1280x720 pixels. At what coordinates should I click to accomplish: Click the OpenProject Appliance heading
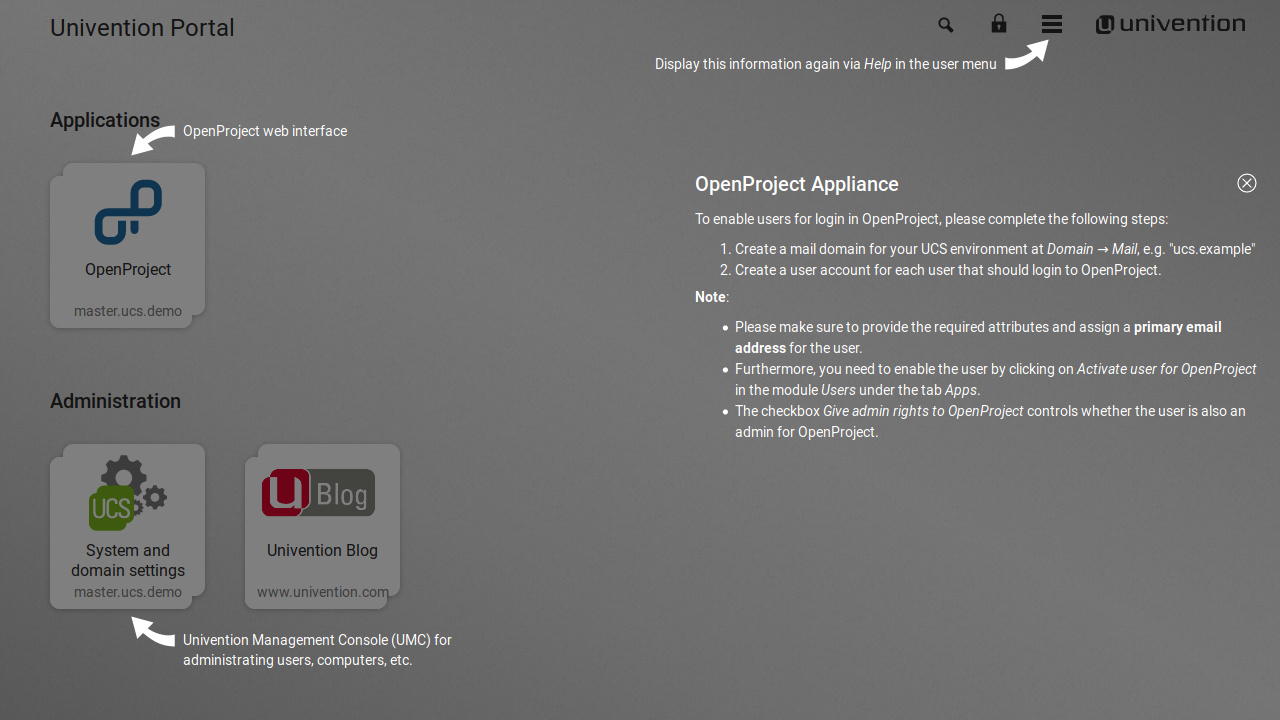click(797, 184)
